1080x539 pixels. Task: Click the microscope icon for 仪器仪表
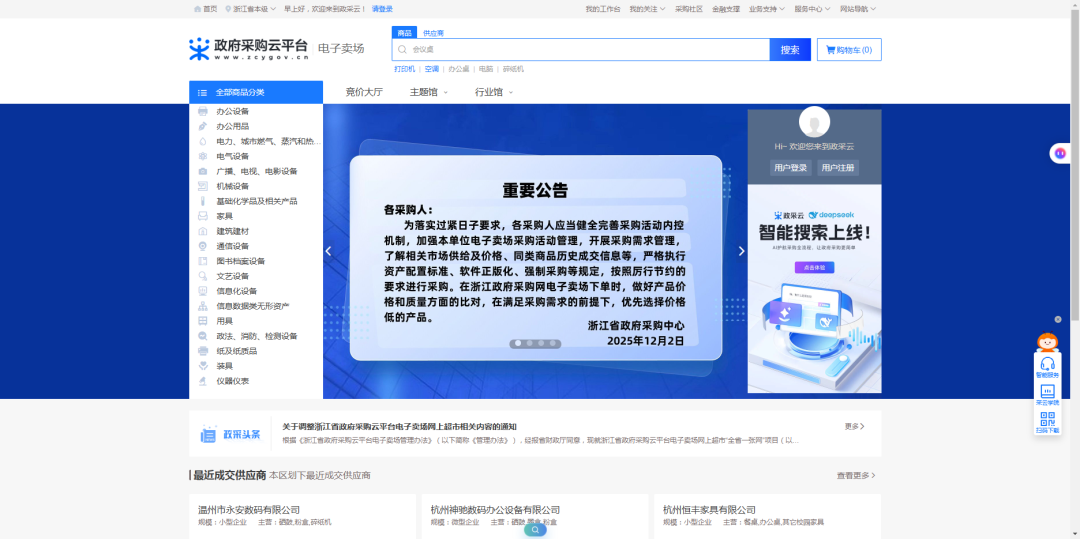[202, 381]
